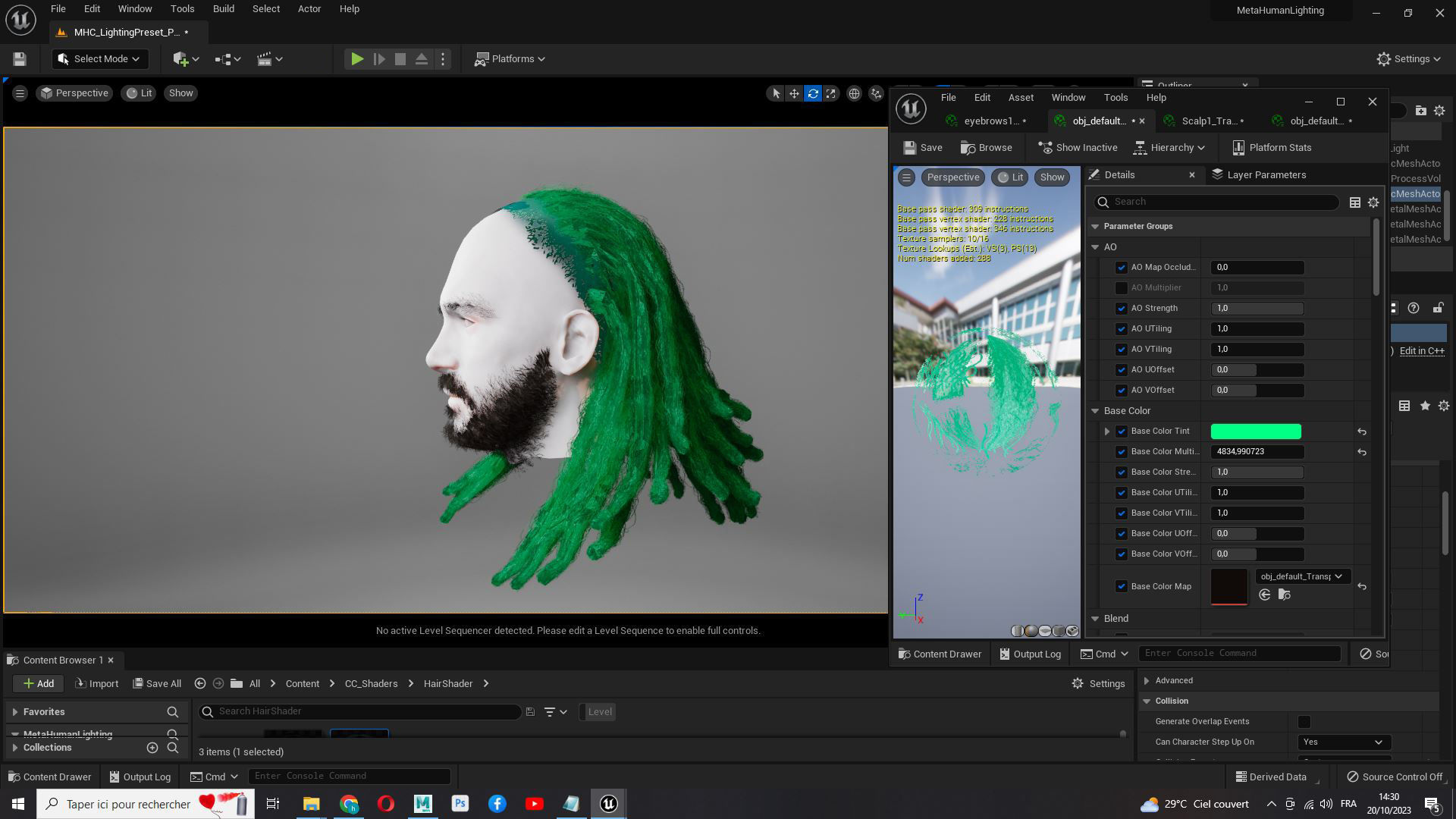Save the material instance with Save button
Image resolution: width=1456 pixels, height=819 pixels.
923,148
